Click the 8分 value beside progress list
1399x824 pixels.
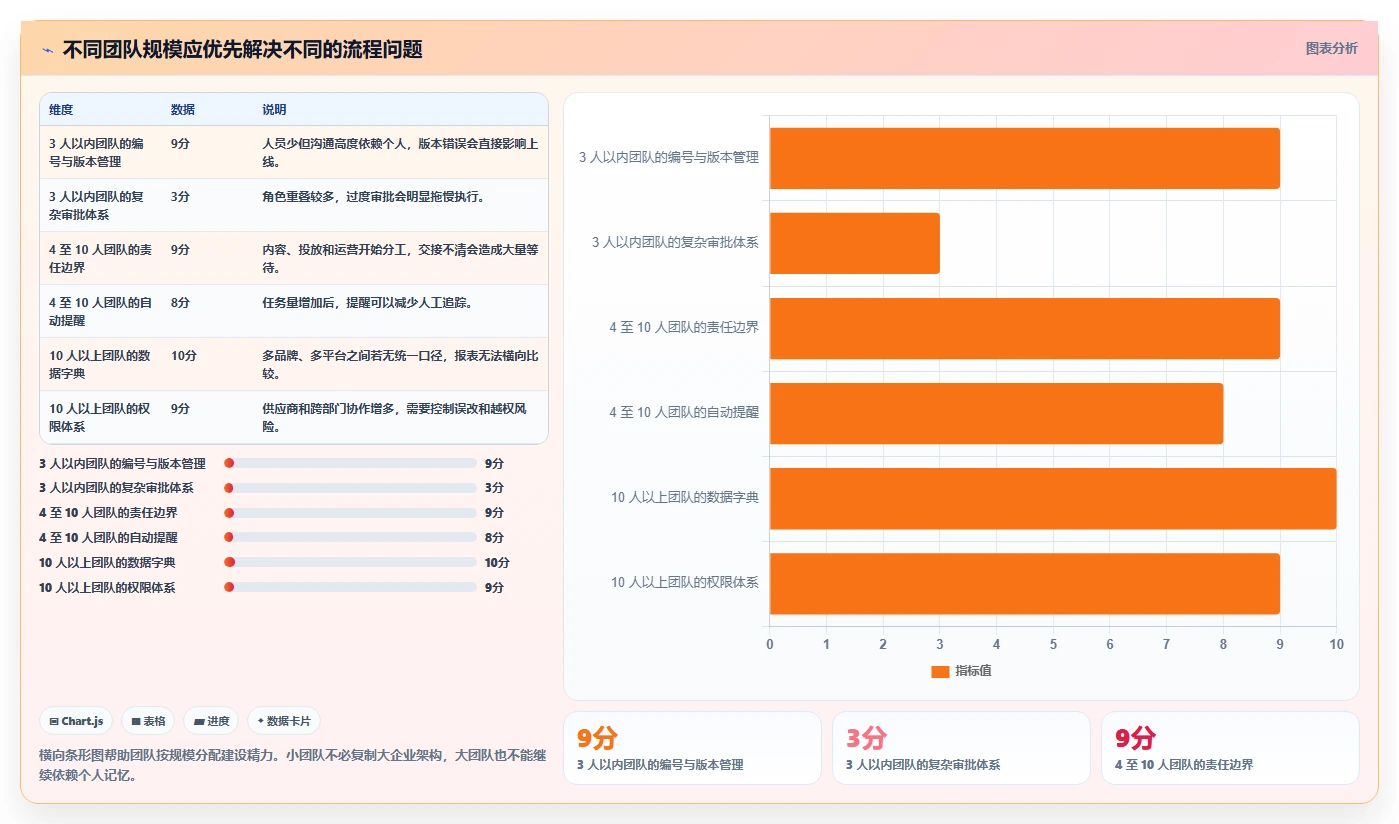pos(494,538)
